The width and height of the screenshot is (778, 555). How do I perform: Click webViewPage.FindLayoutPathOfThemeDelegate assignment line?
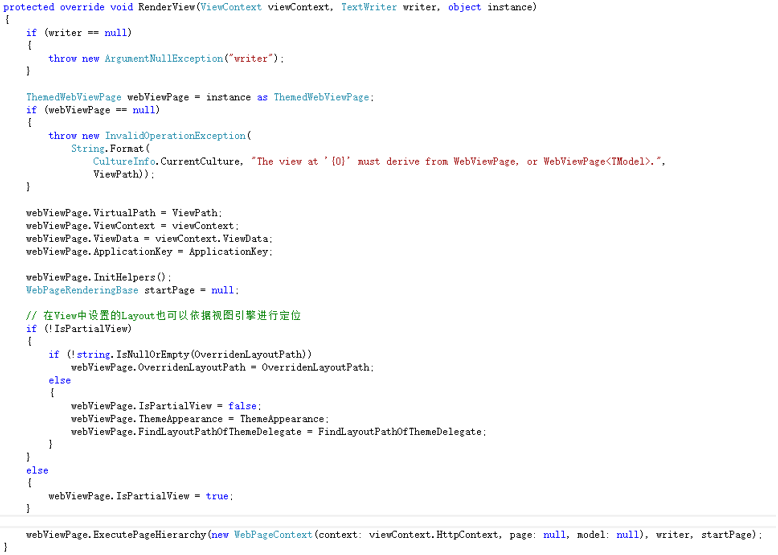[279, 432]
